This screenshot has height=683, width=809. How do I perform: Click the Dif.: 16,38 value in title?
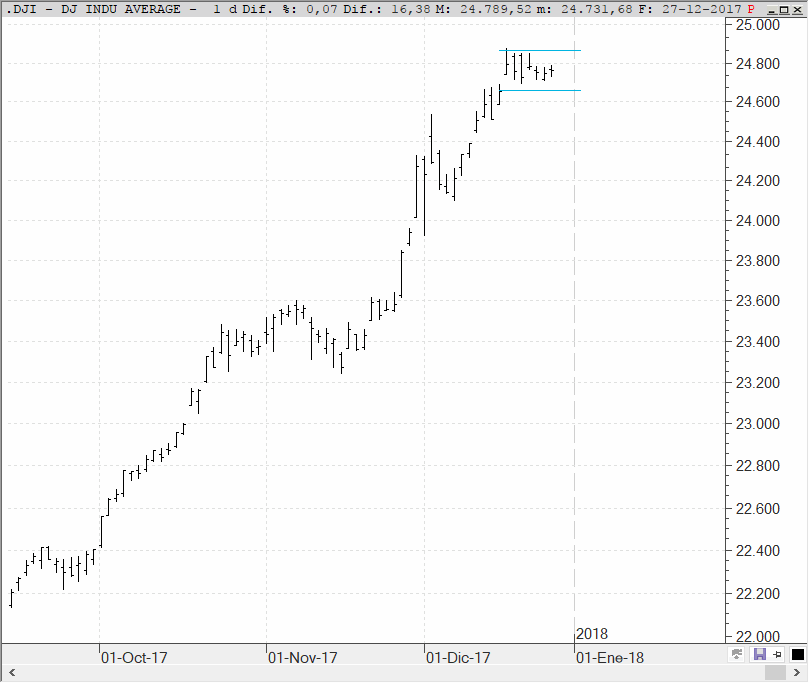387,9
